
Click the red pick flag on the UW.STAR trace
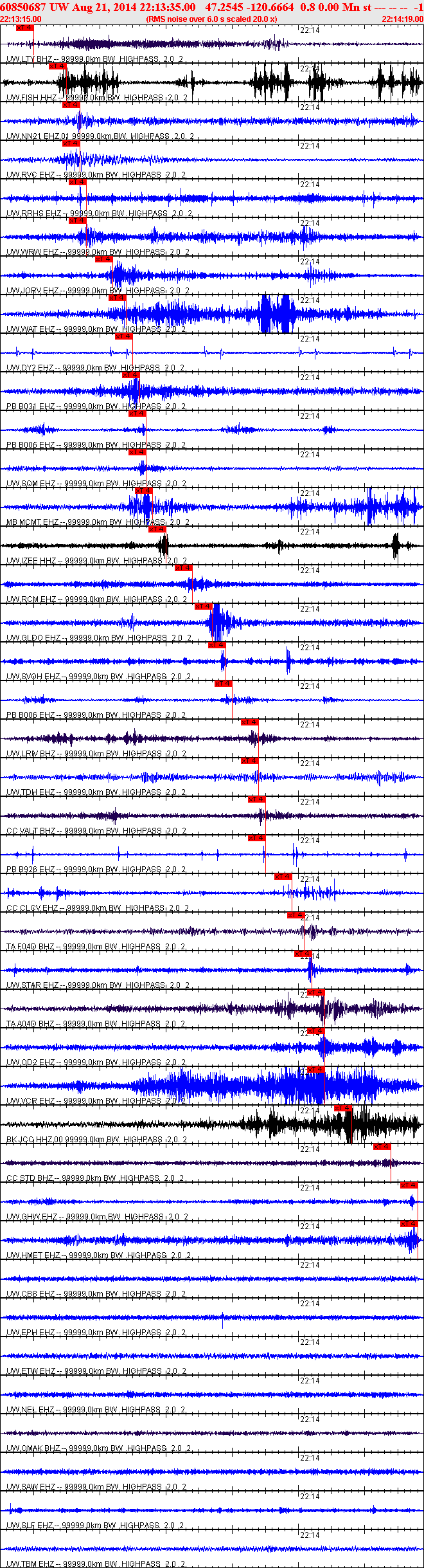click(303, 954)
